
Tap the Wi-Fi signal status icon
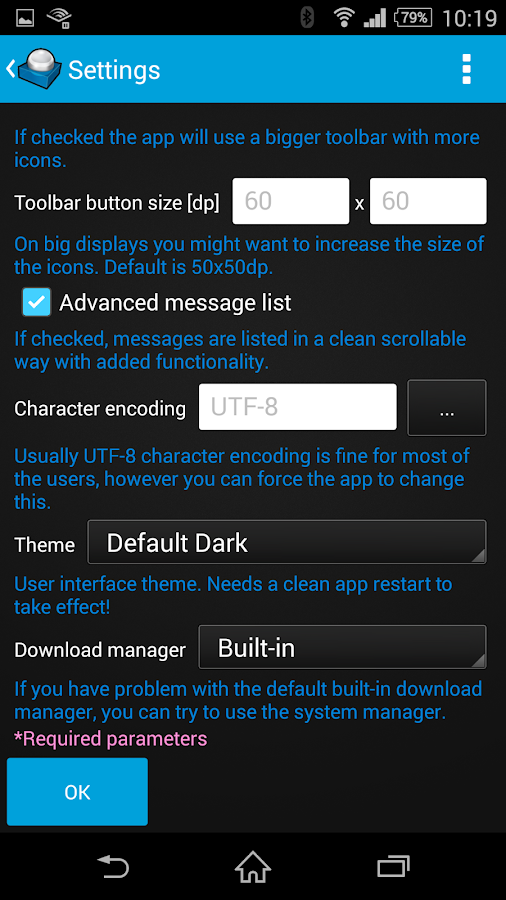[x=344, y=18]
